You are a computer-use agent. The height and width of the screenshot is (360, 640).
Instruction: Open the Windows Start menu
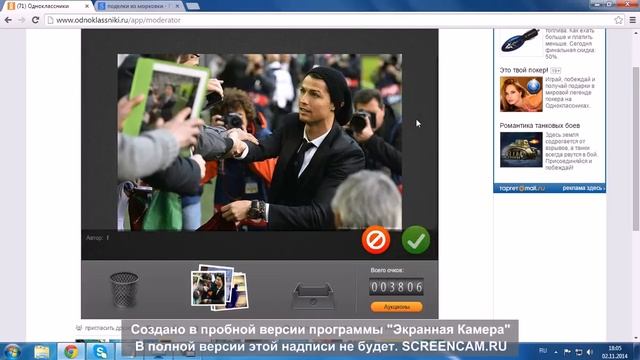click(12, 351)
